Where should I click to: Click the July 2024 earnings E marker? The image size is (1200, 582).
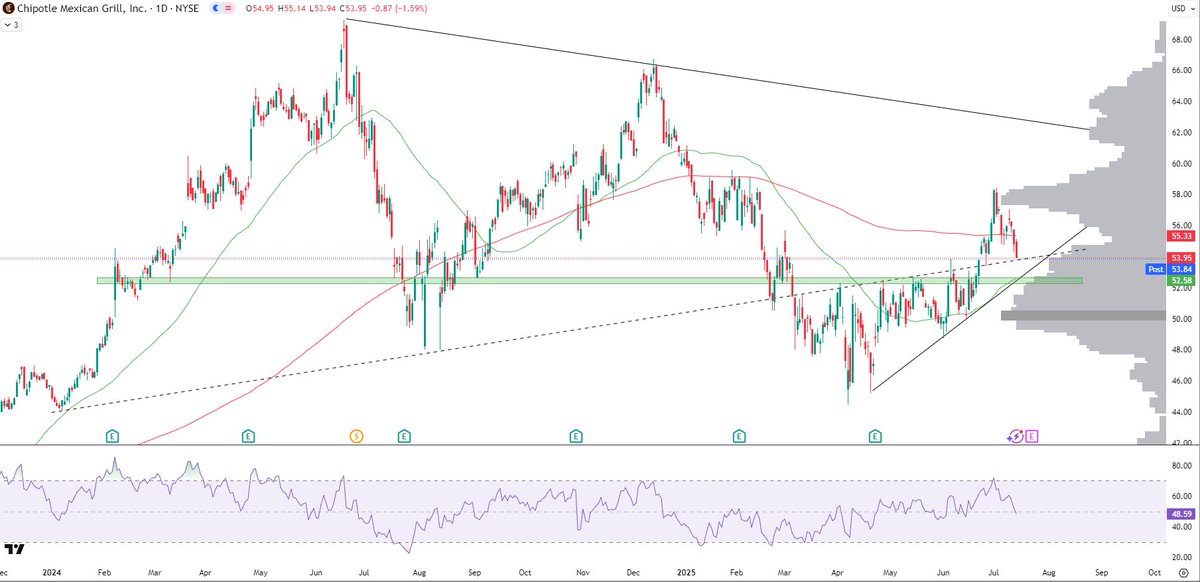tap(404, 435)
